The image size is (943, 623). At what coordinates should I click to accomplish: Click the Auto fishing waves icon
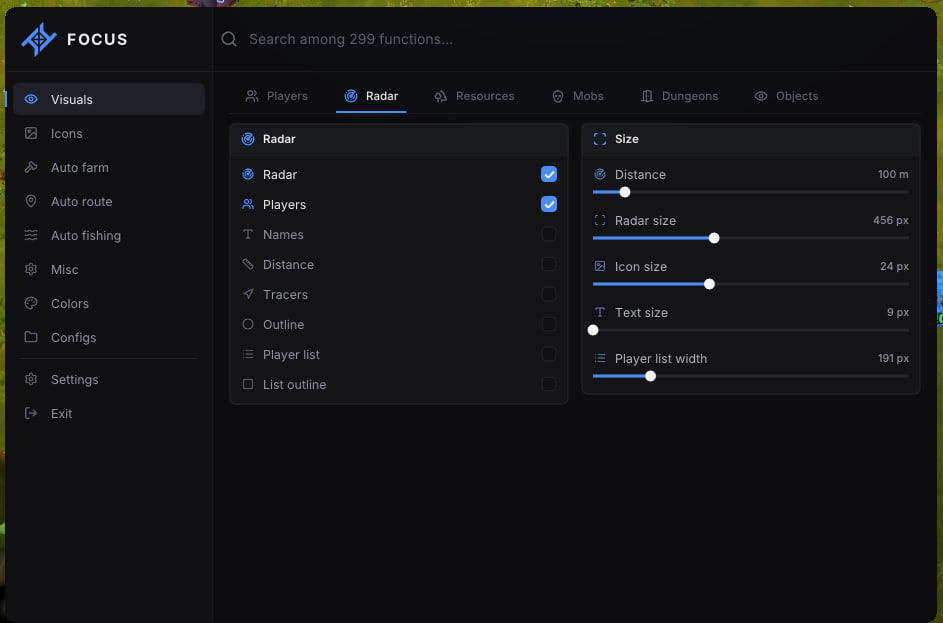click(31, 235)
